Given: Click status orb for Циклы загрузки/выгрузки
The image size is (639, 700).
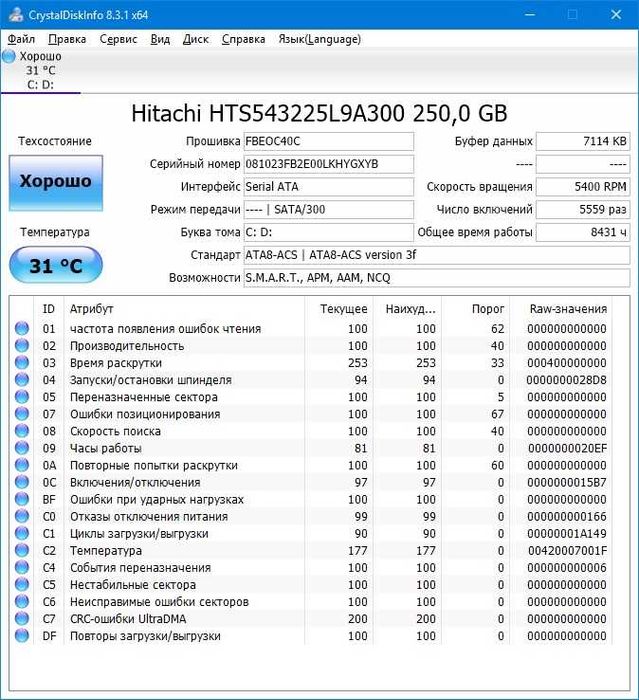Looking at the screenshot, I should click(21, 533).
